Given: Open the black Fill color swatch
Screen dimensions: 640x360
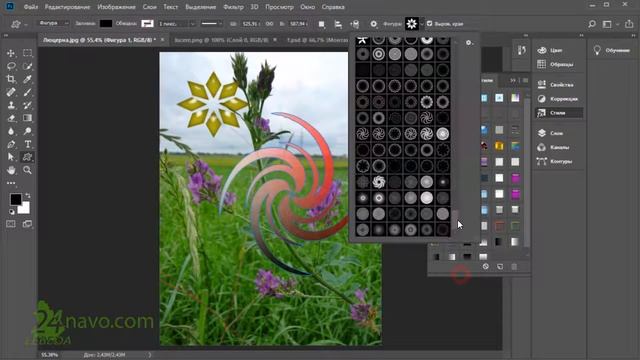Looking at the screenshot, I should point(106,24).
